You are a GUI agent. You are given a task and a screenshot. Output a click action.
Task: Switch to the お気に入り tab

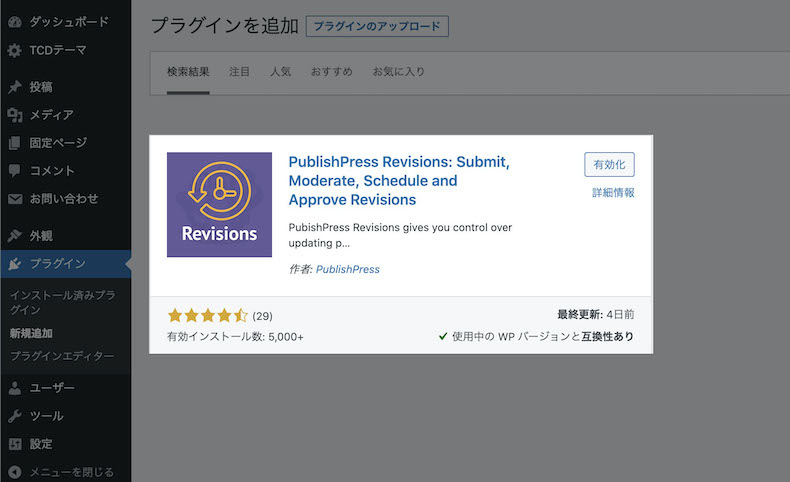click(x=399, y=72)
